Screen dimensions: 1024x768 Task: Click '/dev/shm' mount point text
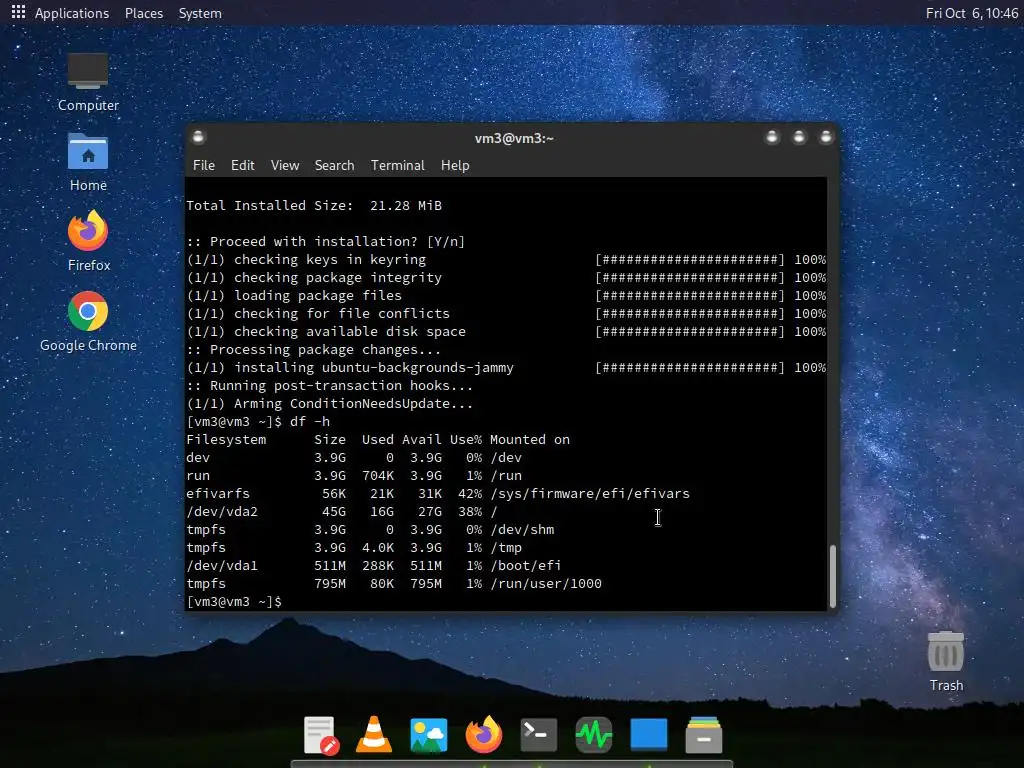pyautogui.click(x=522, y=530)
